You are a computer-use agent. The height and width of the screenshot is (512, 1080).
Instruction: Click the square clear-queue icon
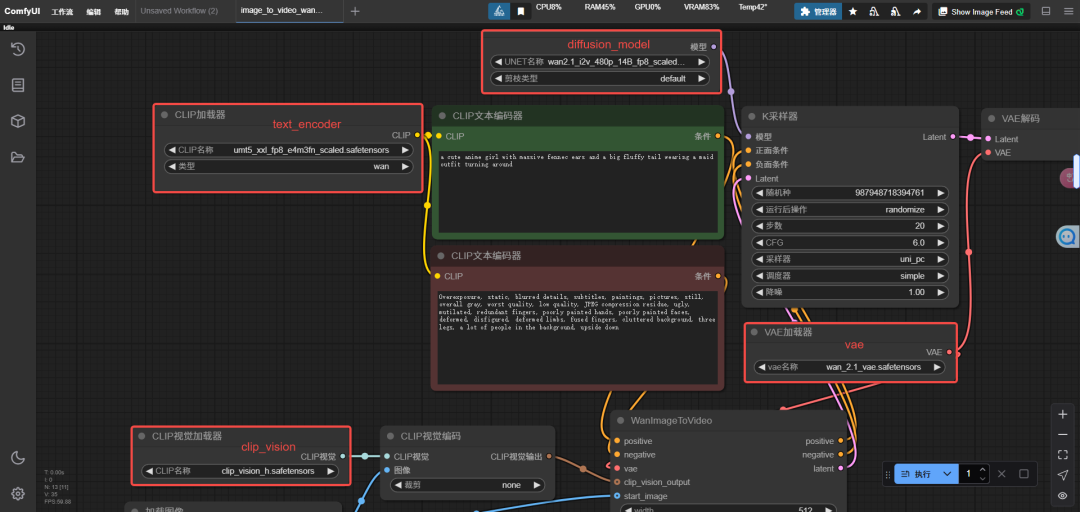(x=1024, y=474)
